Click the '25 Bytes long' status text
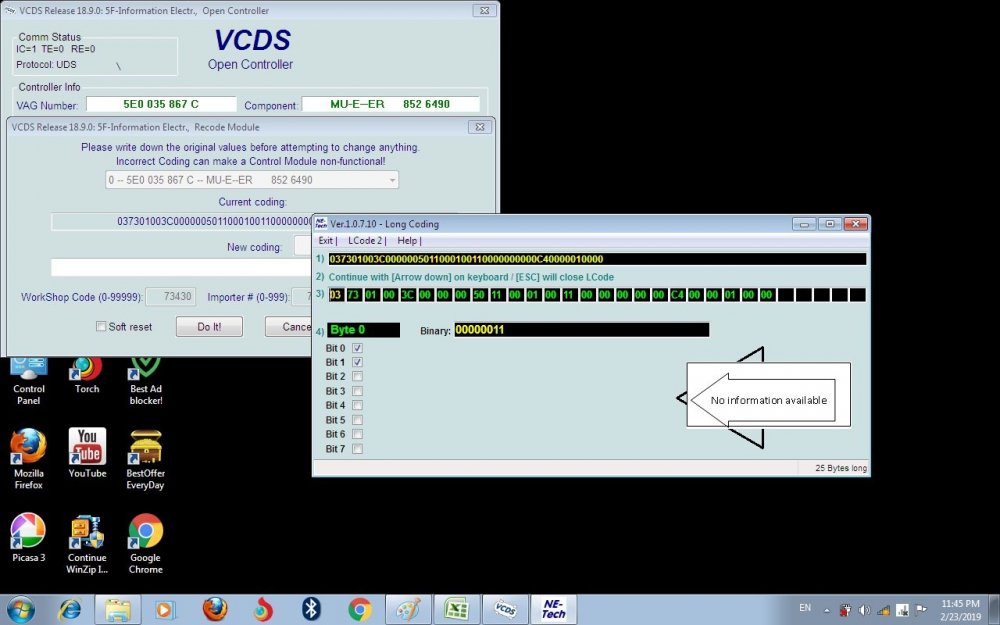 pos(841,468)
